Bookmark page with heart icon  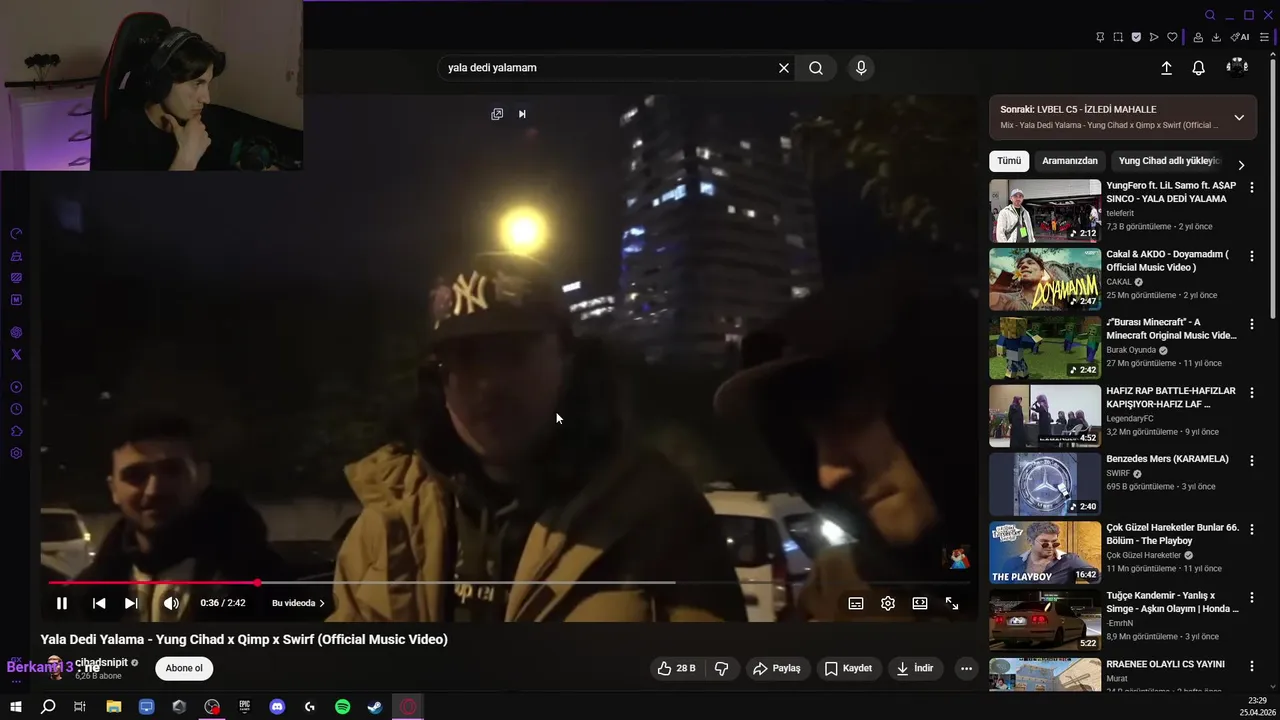(x=1172, y=37)
